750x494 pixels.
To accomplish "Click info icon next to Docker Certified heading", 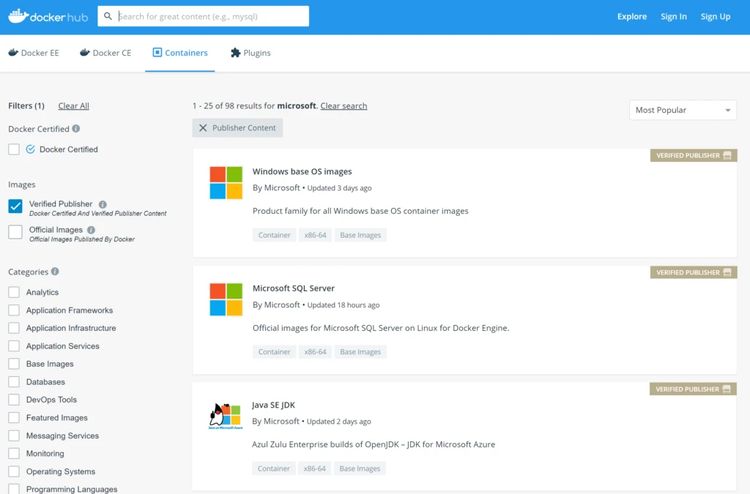I will click(x=76, y=129).
